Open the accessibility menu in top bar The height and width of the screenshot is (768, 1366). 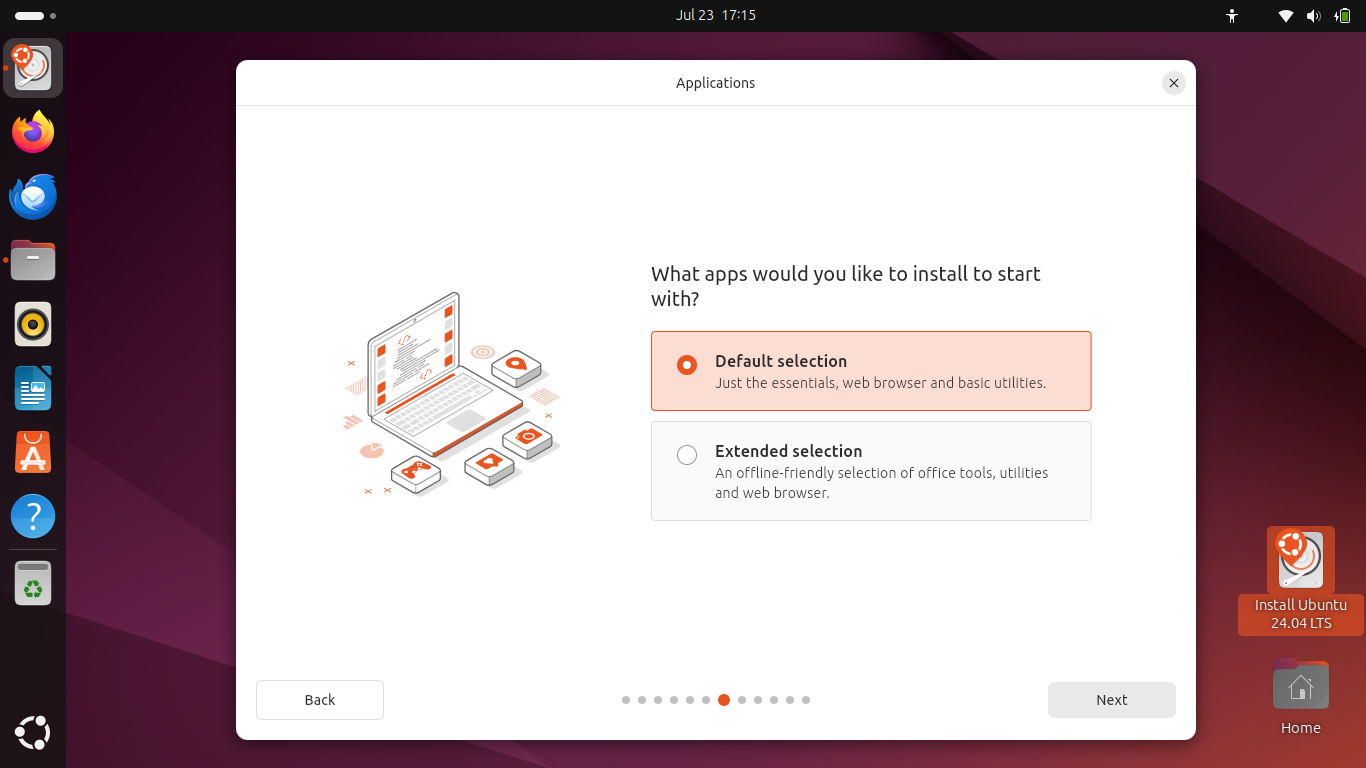1232,16
